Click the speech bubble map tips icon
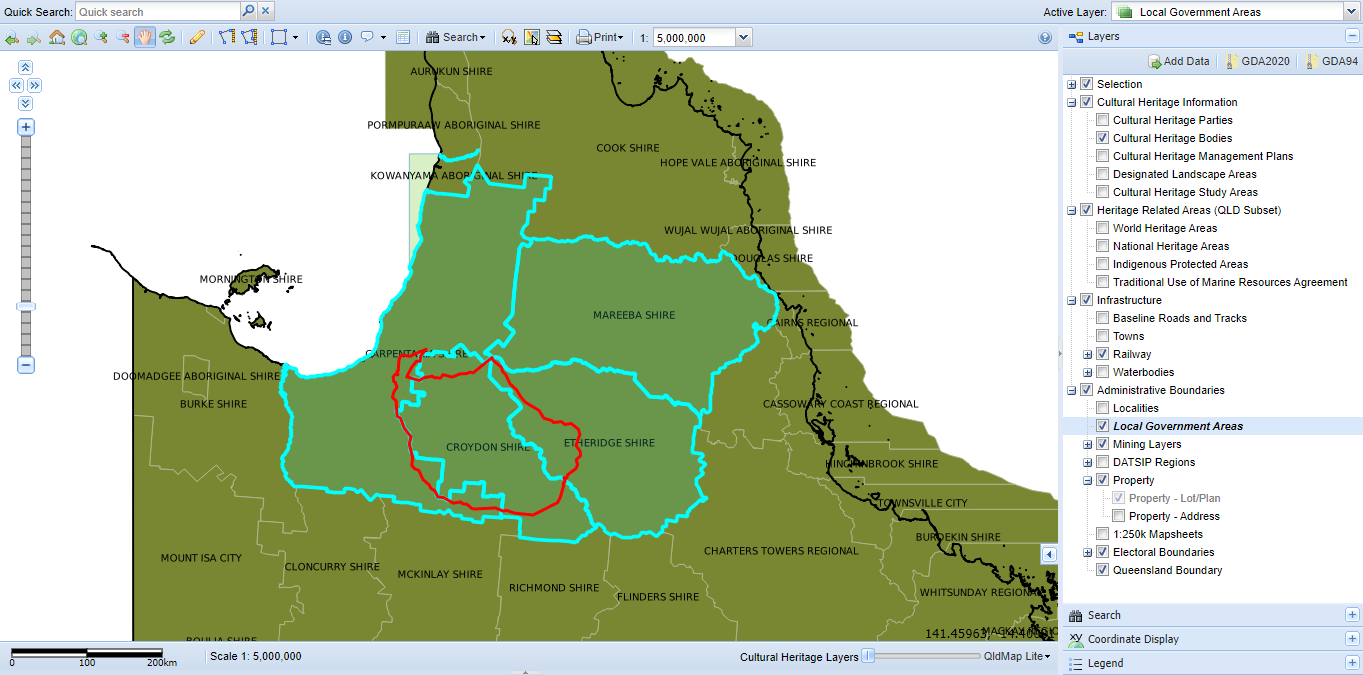Image resolution: width=1363 pixels, height=675 pixels. click(x=367, y=37)
